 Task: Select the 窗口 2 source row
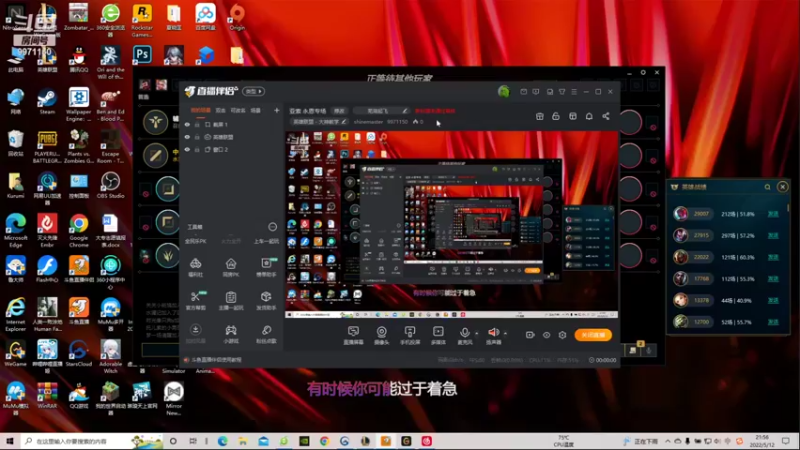(x=232, y=149)
